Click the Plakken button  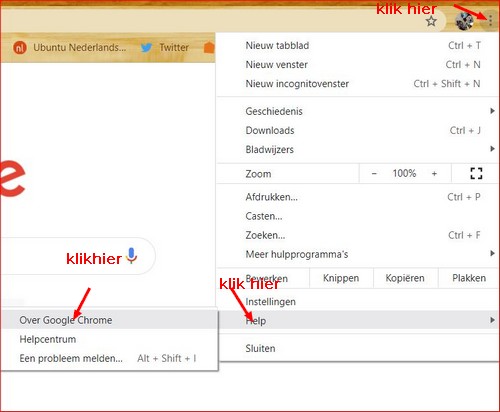[469, 278]
